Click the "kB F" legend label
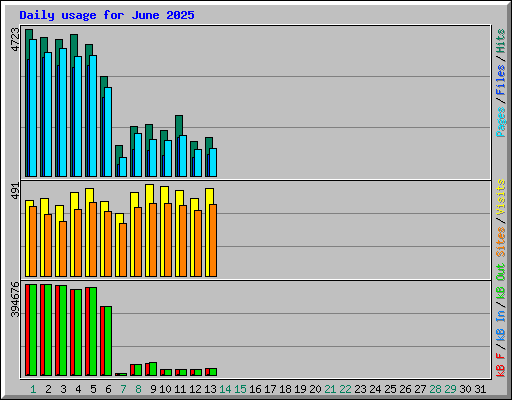The image size is (512, 400). (501, 365)
